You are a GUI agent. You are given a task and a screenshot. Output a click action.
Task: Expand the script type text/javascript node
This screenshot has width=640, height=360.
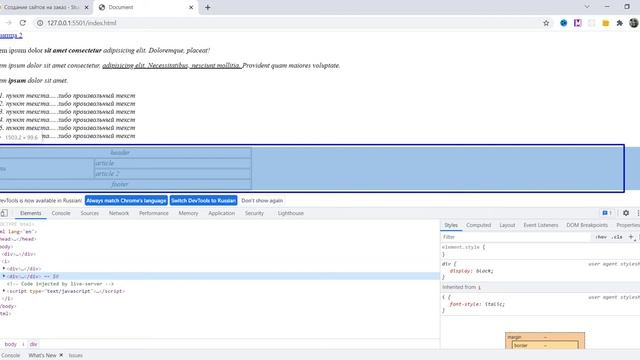pos(4,291)
